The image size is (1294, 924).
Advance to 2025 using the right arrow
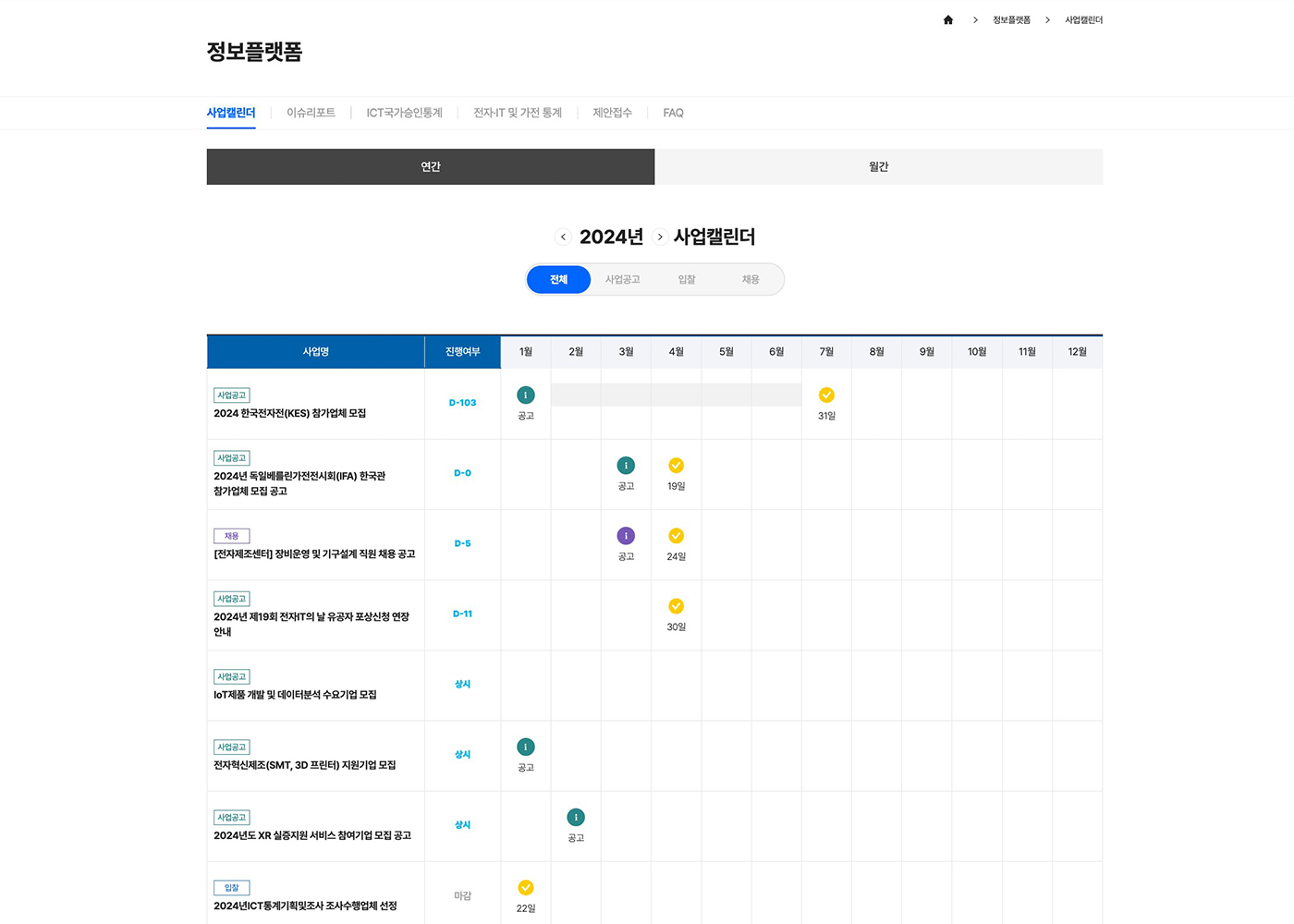tap(660, 237)
